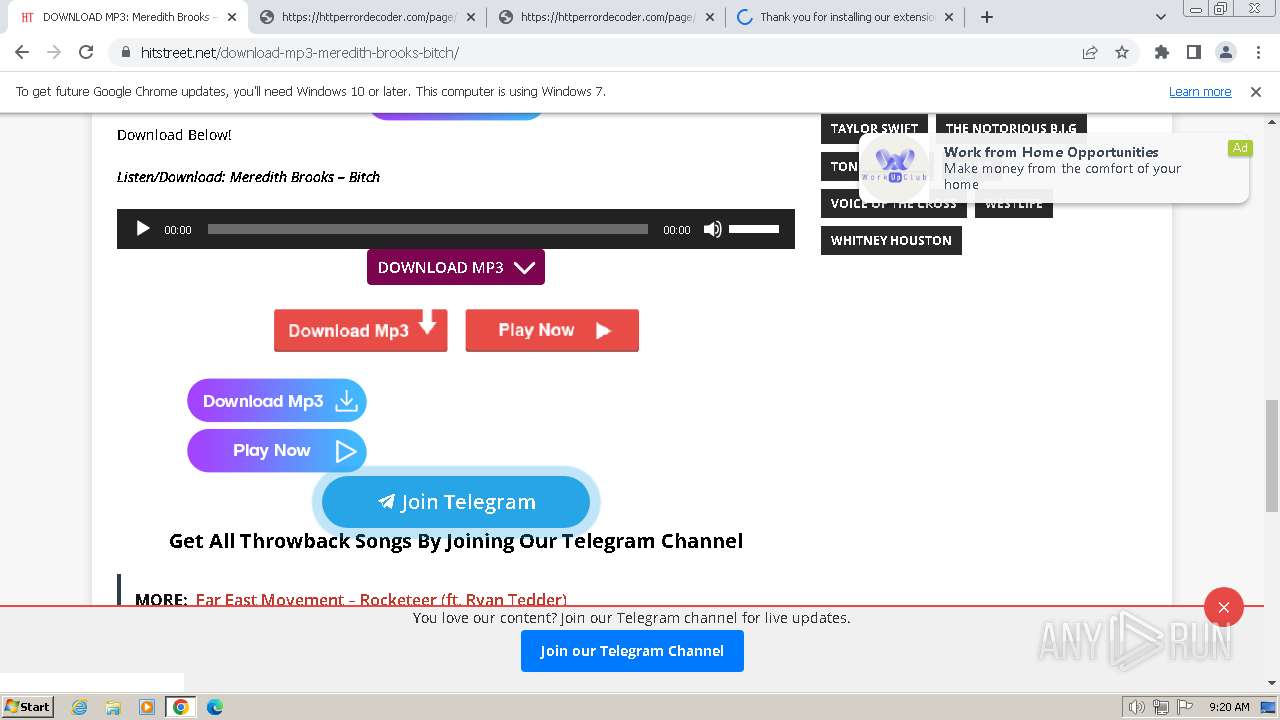
Task: Share this page icon in address bar
Action: (x=1090, y=52)
